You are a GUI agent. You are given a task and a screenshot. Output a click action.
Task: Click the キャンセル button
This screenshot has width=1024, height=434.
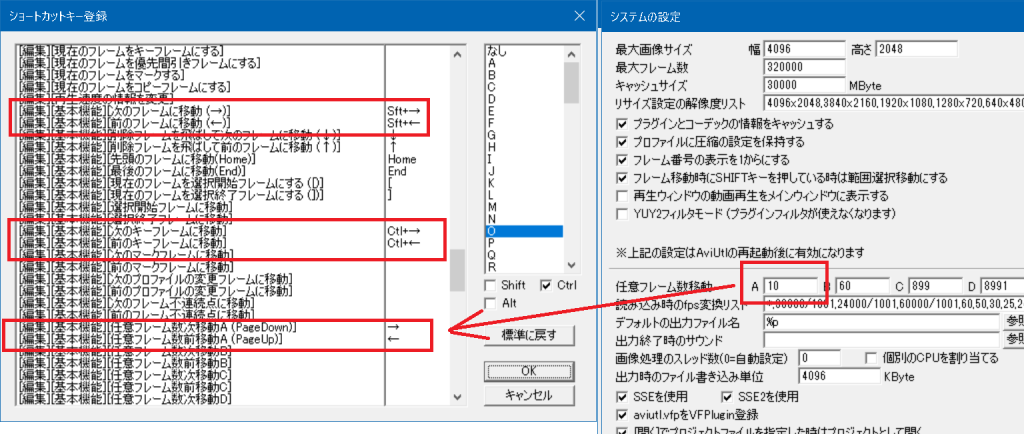[530, 395]
